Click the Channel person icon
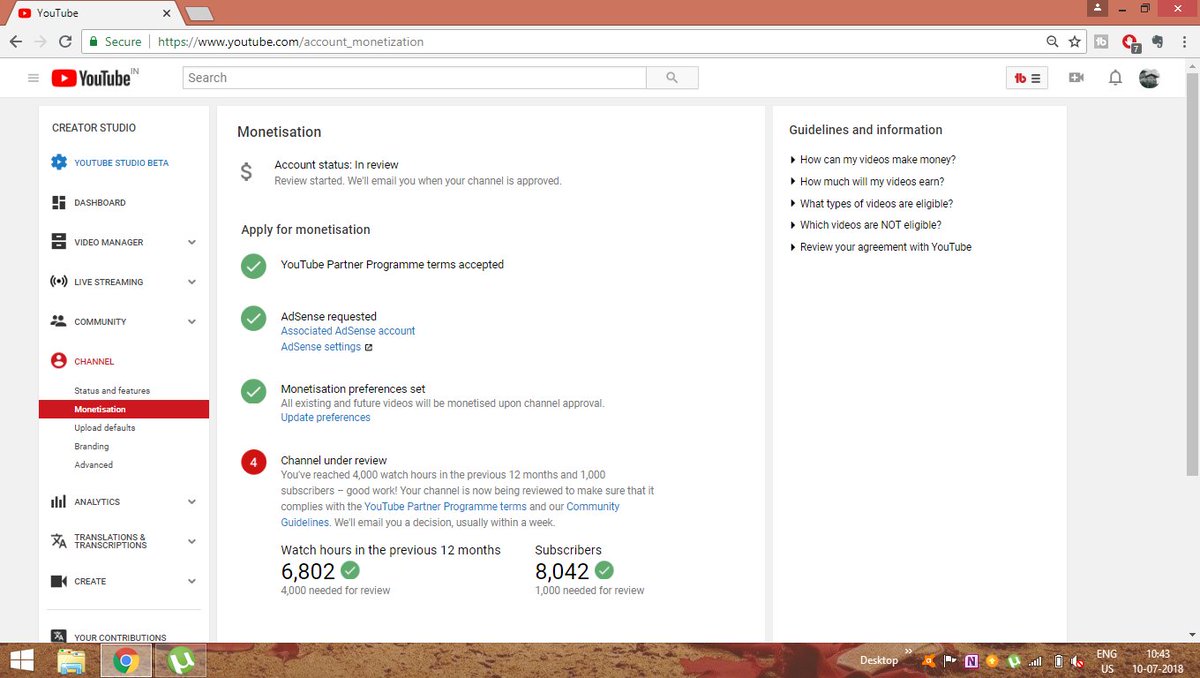This screenshot has height=678, width=1200. (59, 361)
